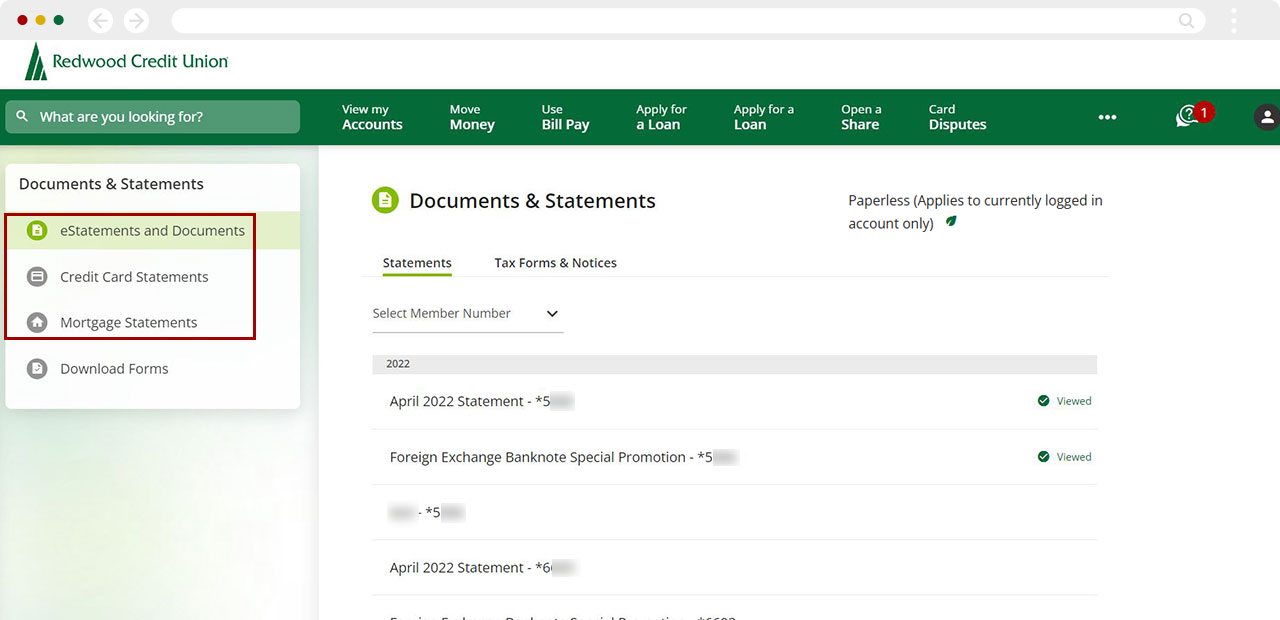Click the browser address bar
Screen dimensions: 1280x620
tap(688, 20)
